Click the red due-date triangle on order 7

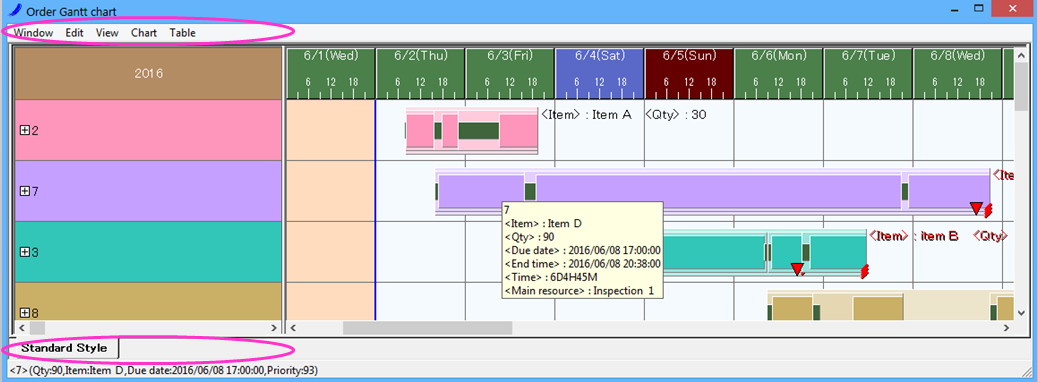click(x=976, y=209)
